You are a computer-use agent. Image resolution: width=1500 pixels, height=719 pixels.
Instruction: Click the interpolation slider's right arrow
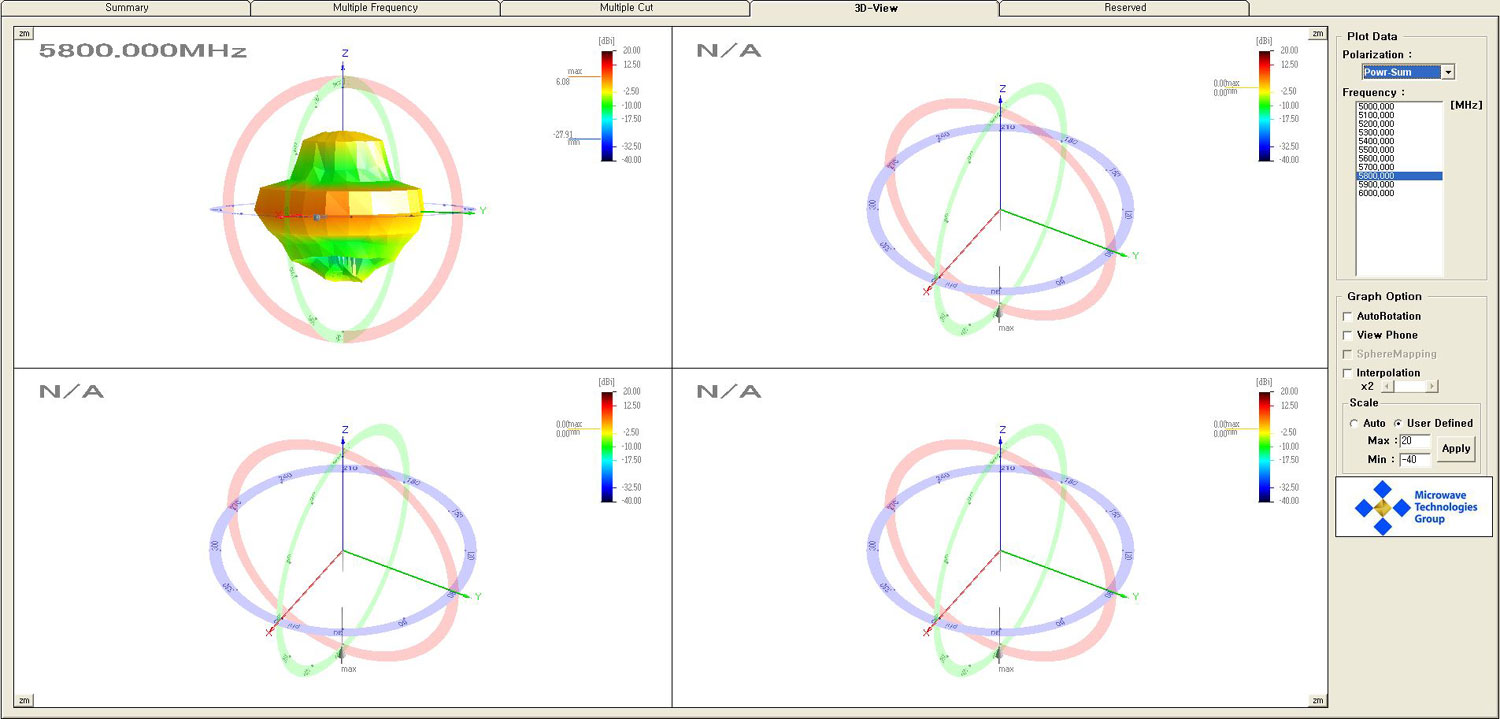[x=1433, y=386]
